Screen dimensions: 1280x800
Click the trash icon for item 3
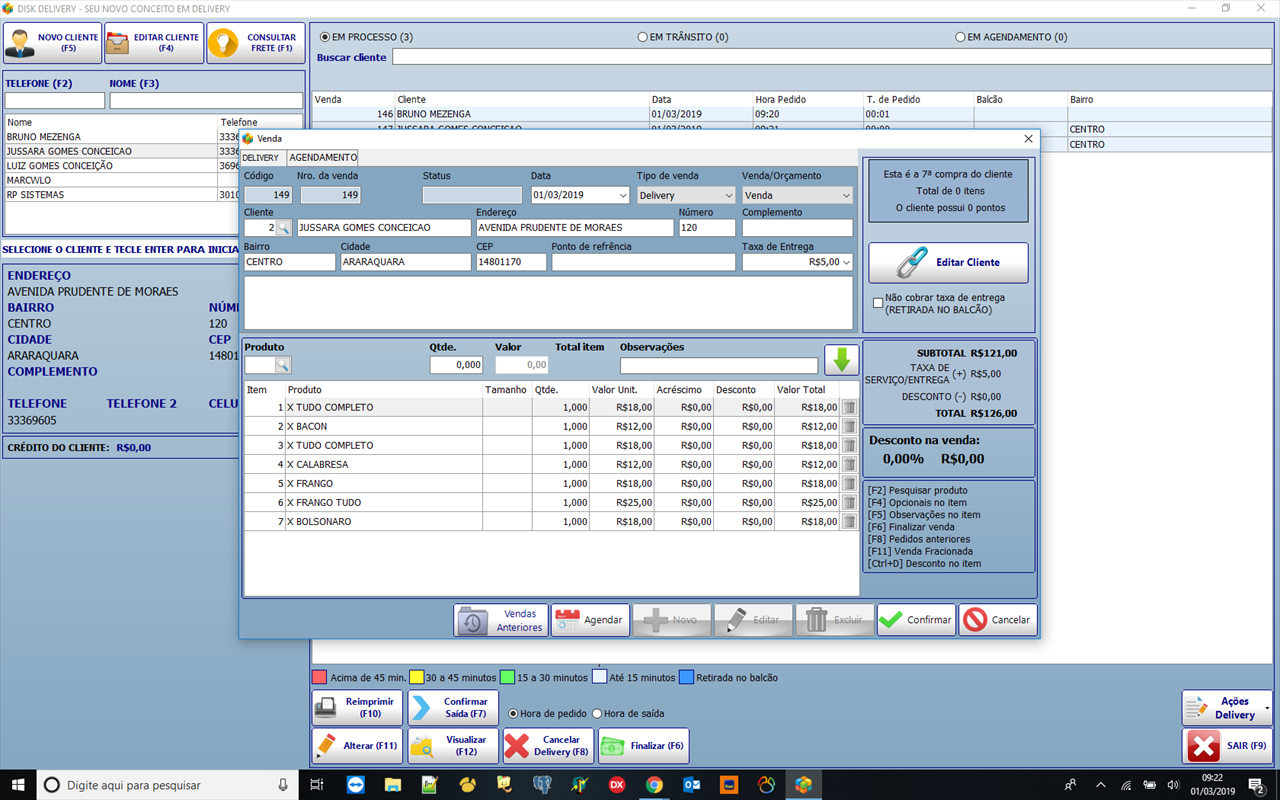pos(849,446)
